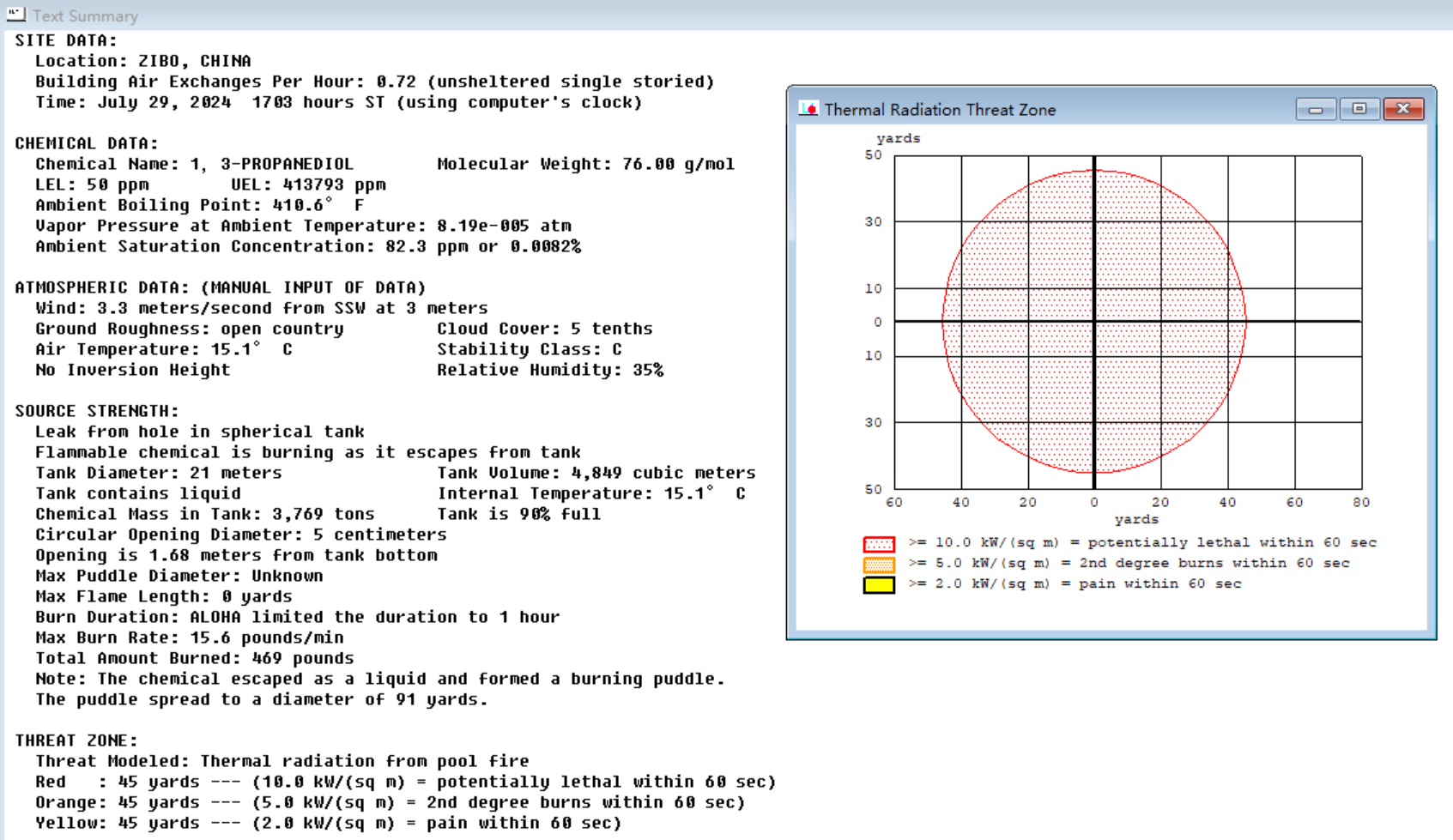Screen dimensions: 1453x840
Task: Click 'Leak from hole in spherical tank' line
Action: pyautogui.click(x=200, y=432)
